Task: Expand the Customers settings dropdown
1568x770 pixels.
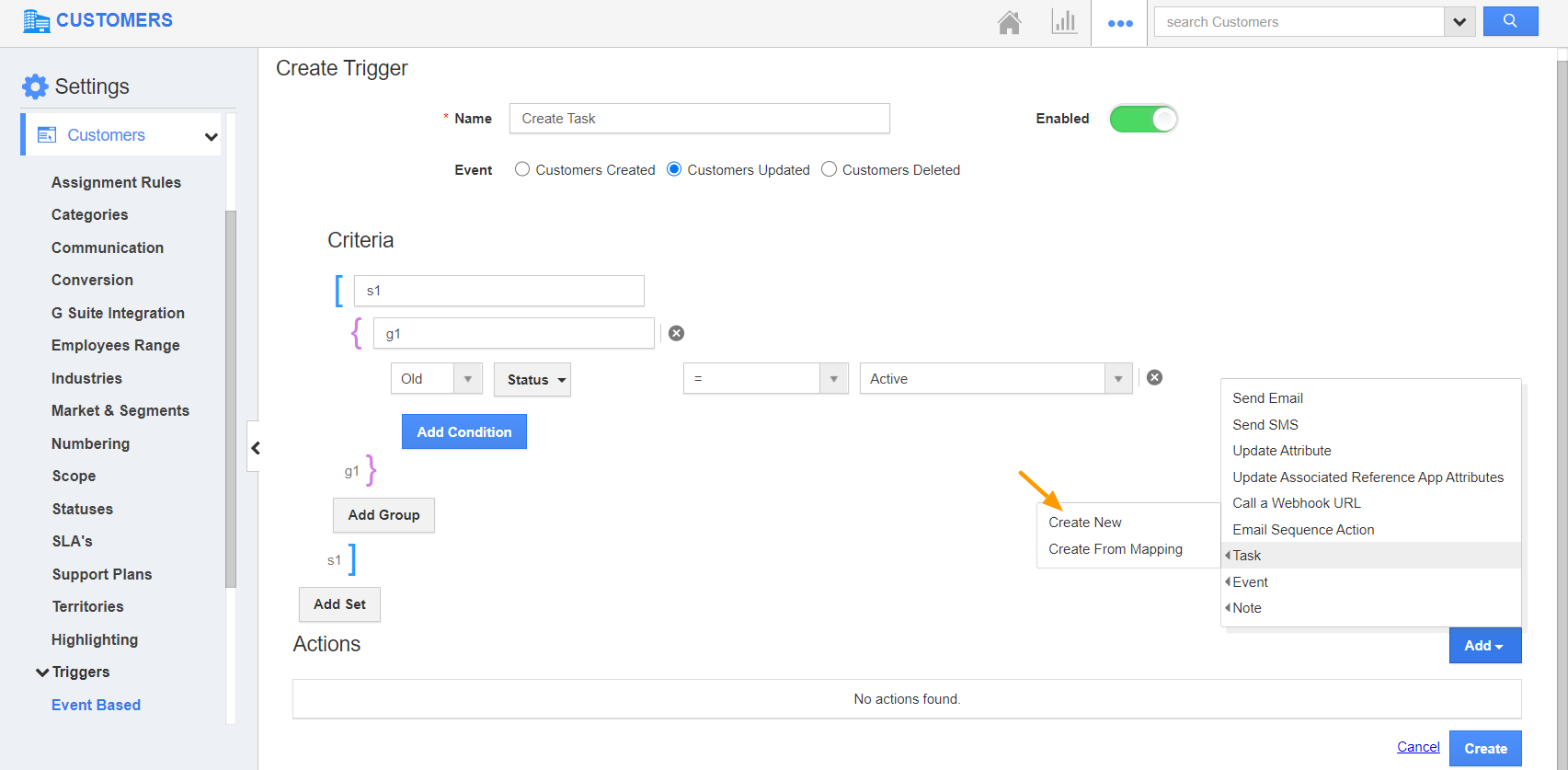Action: coord(212,136)
